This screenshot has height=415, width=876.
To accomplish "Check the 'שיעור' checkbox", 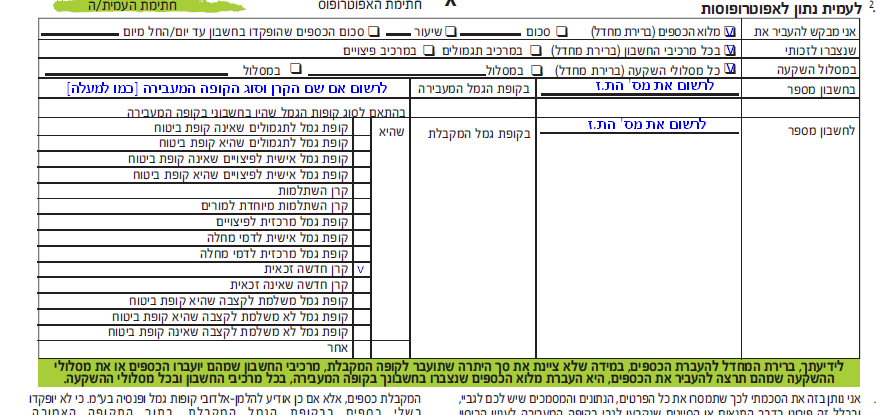I will point(451,31).
